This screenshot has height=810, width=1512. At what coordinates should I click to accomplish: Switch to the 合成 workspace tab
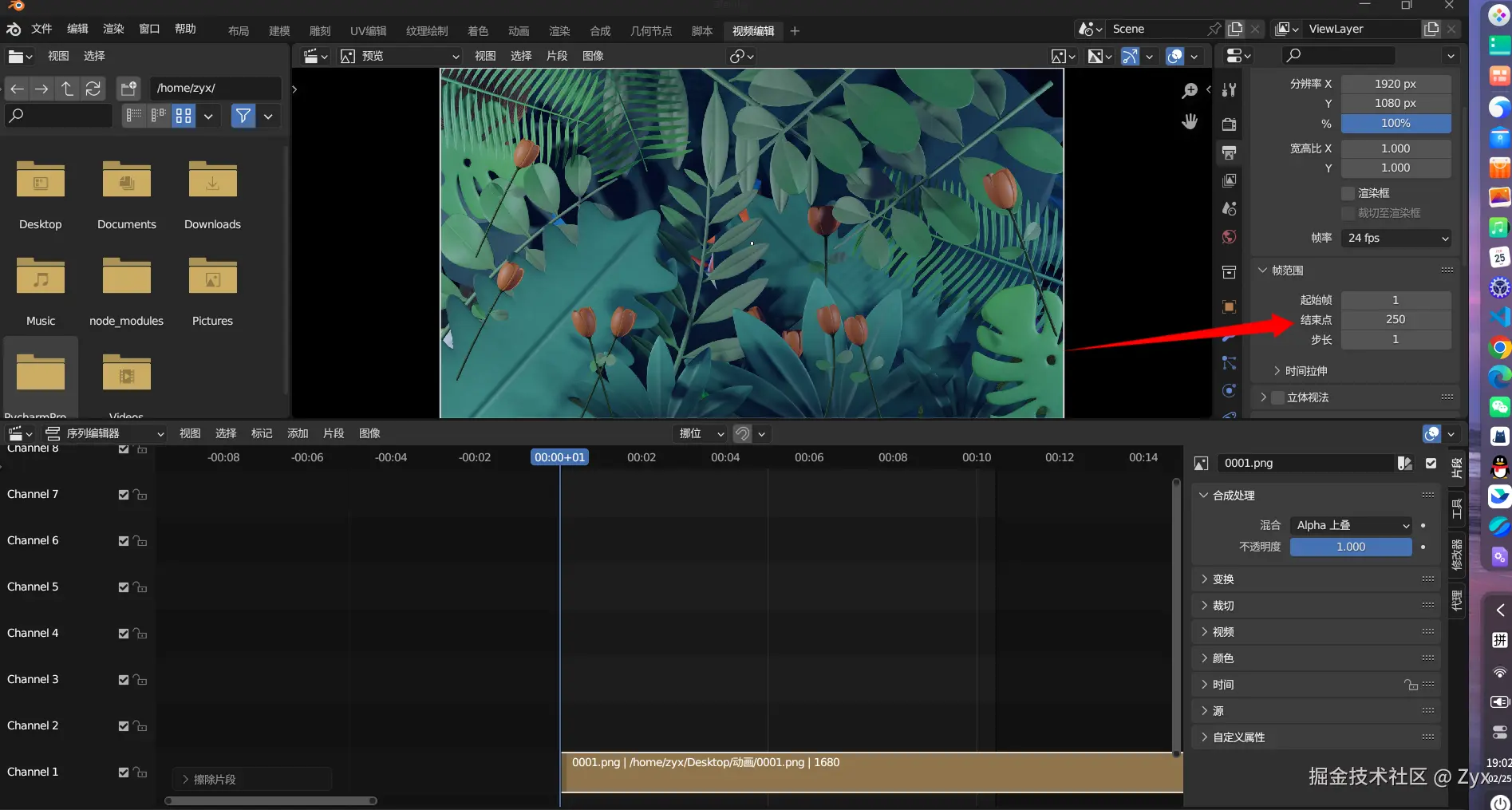[600, 31]
